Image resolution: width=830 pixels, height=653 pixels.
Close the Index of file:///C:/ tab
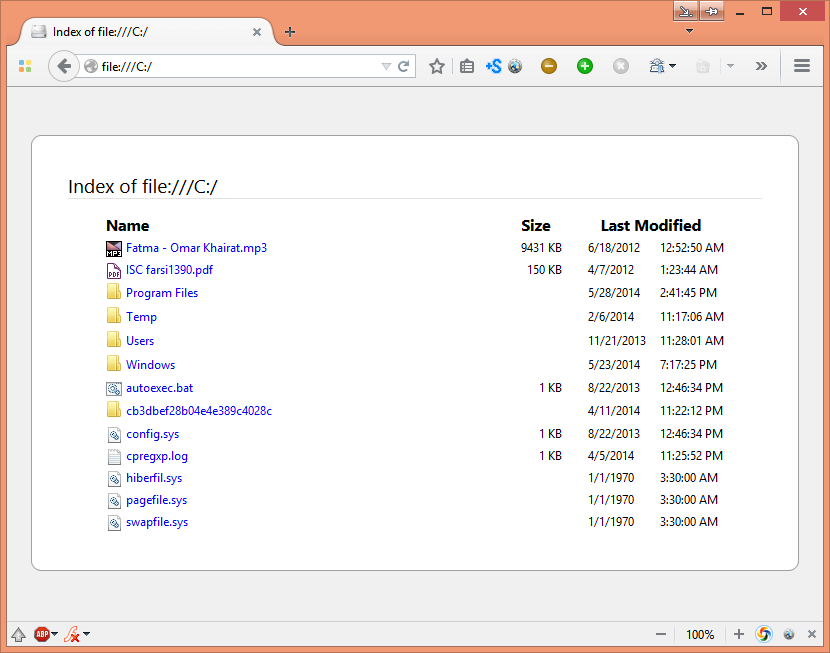(257, 32)
